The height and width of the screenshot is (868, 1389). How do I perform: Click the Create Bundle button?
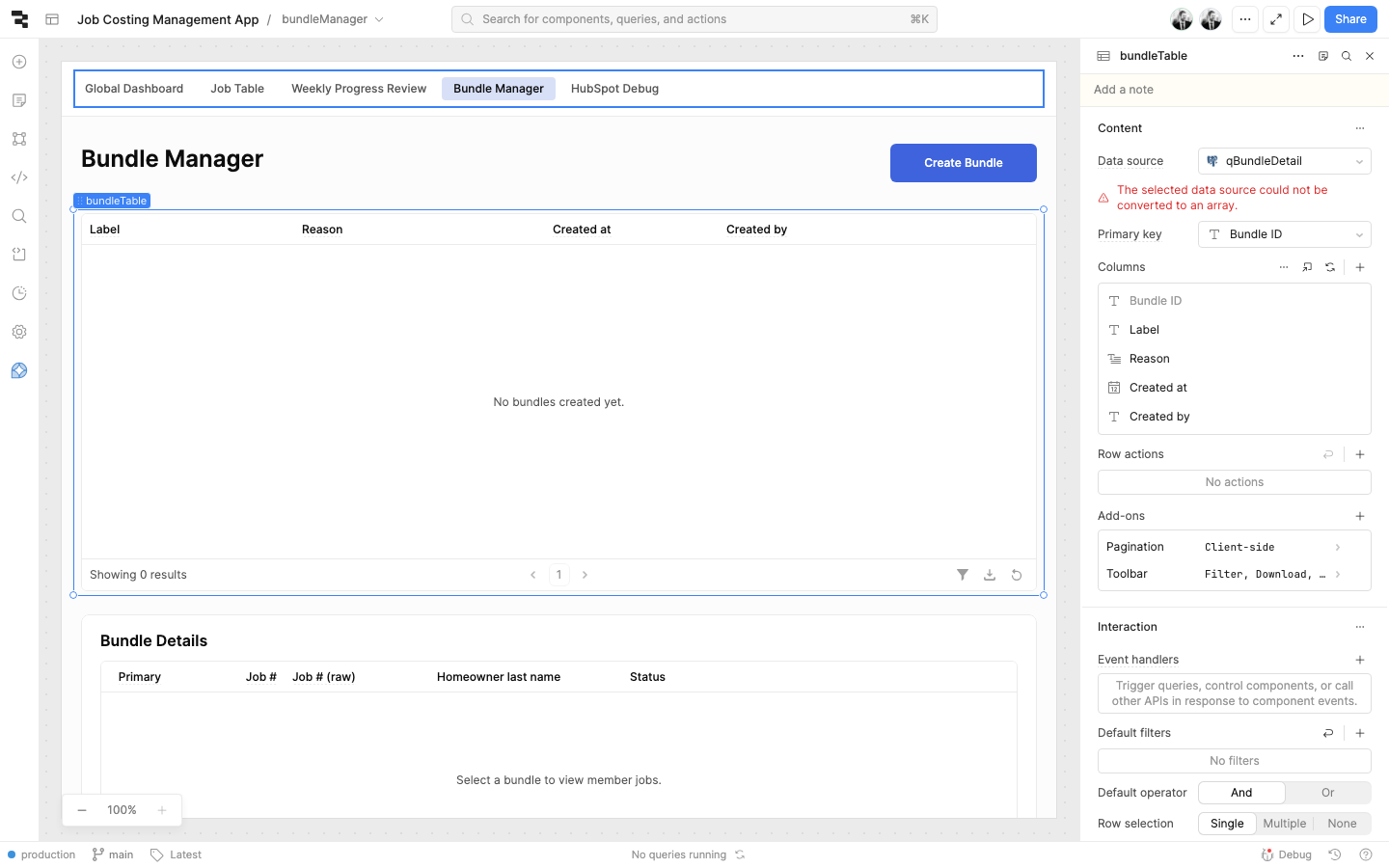click(x=963, y=163)
